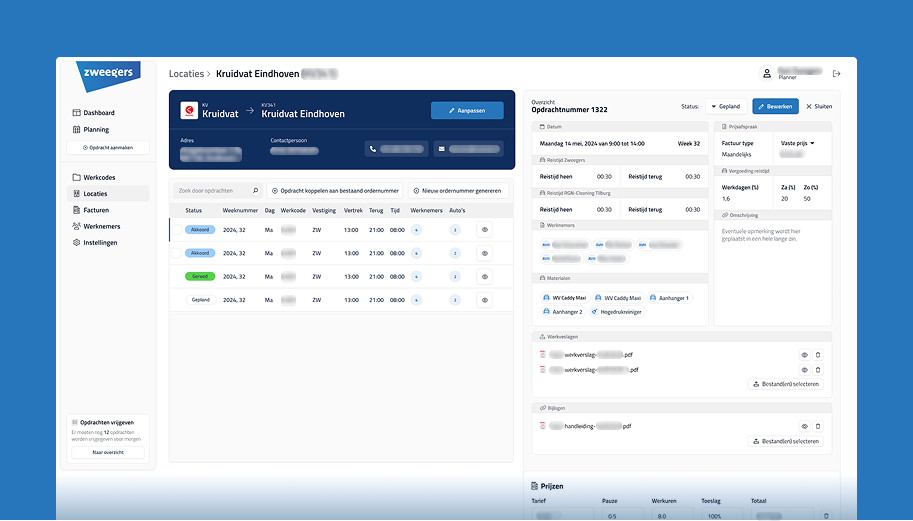913x521 pixels.
Task: Click the phone icon in the Kruidvat header
Action: click(x=372, y=150)
